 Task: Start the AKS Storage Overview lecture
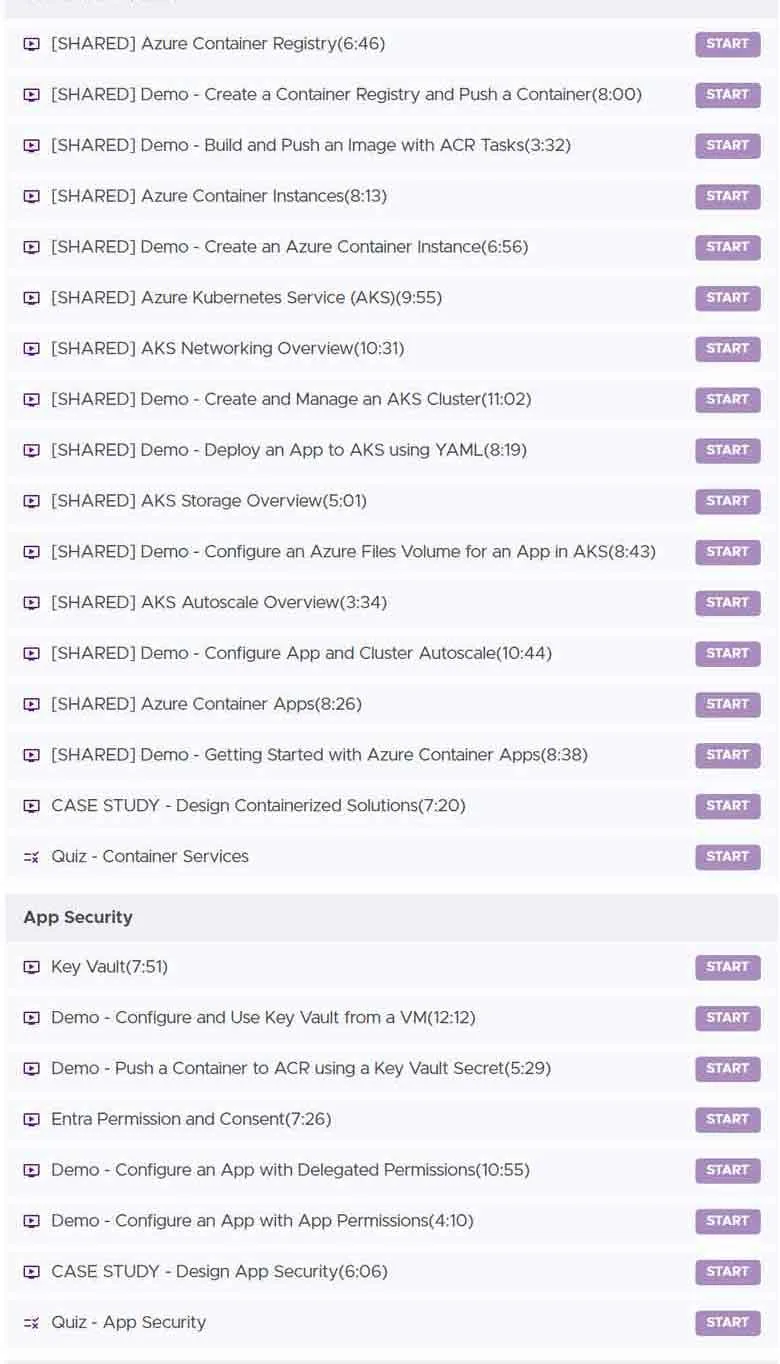[728, 501]
